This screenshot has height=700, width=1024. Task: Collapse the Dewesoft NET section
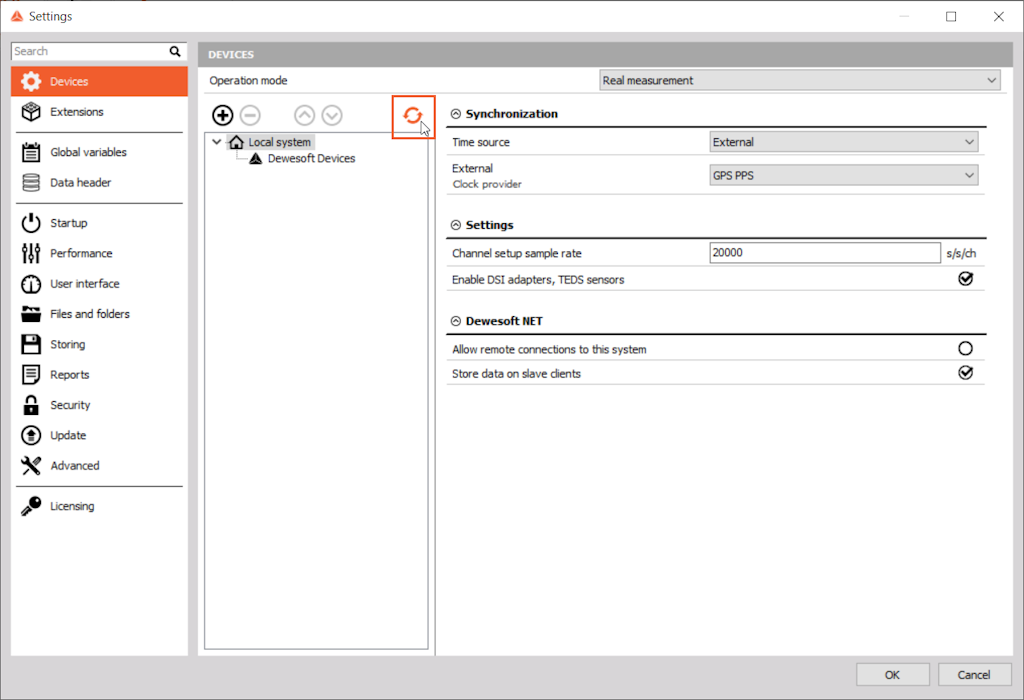pyautogui.click(x=456, y=321)
